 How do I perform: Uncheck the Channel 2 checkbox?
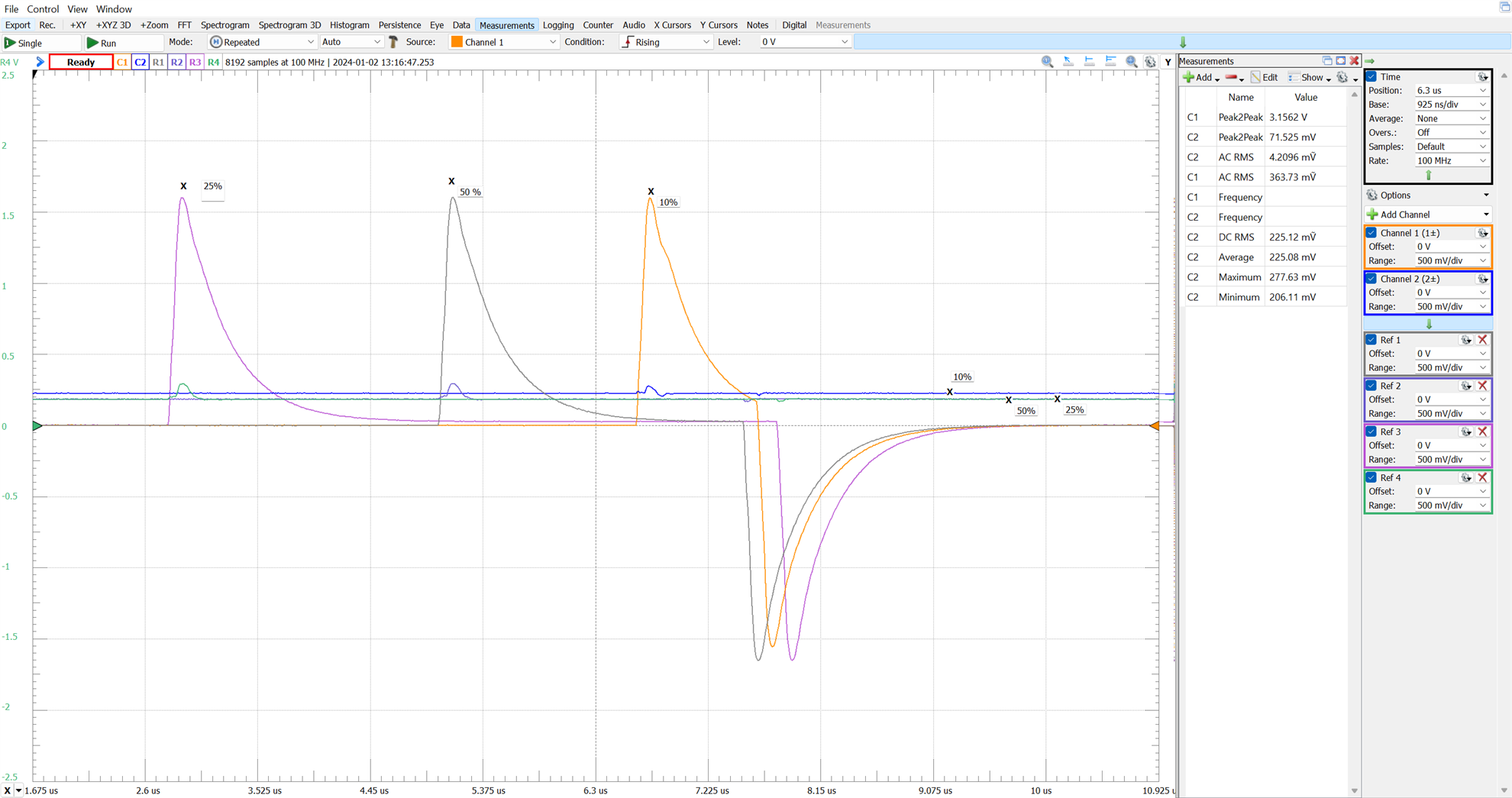1371,279
